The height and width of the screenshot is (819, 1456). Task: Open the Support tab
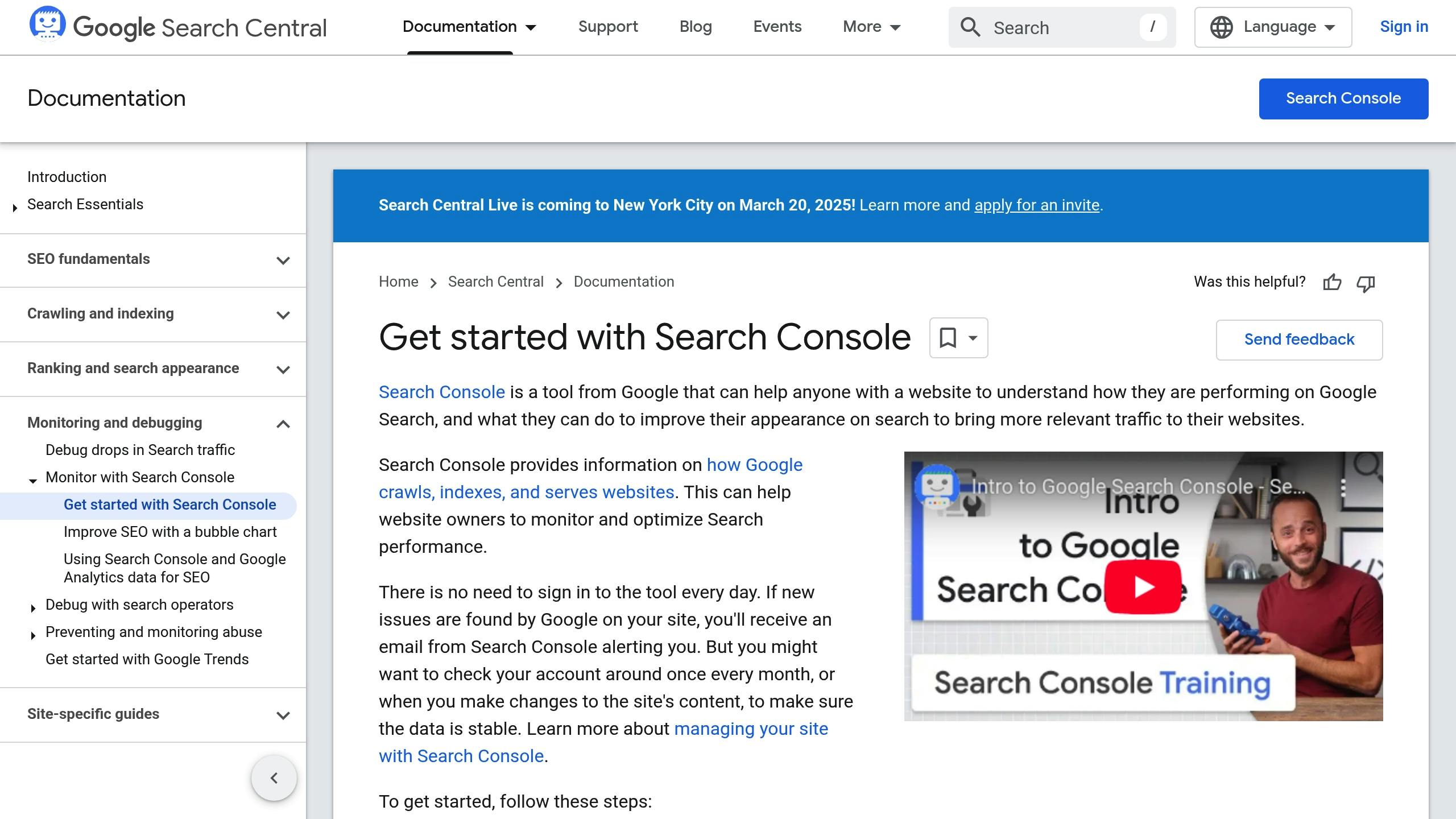[608, 27]
